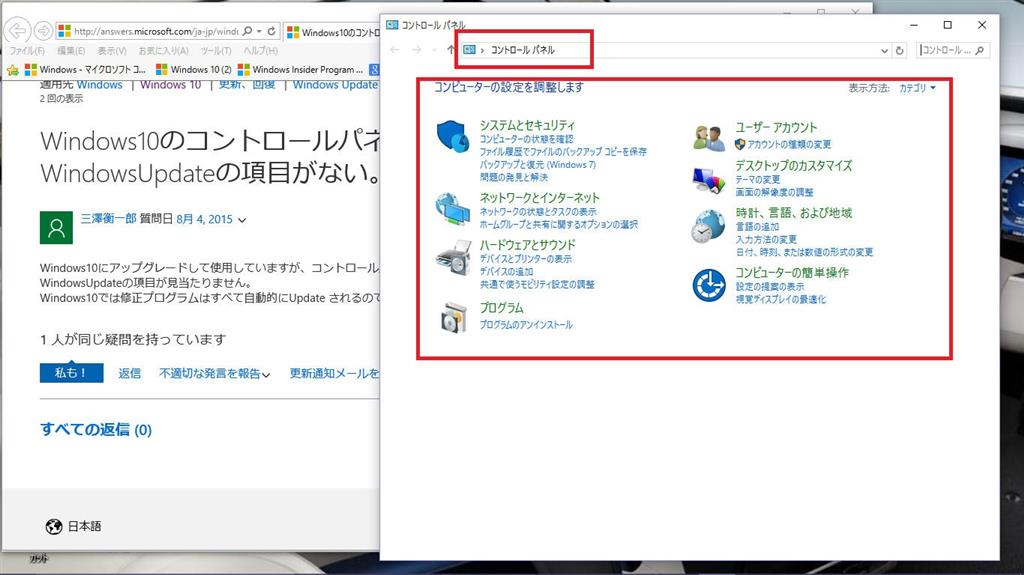Viewport: 1024px width, 575px height.
Task: Open Hardware and Sound printer icon
Action: 453,257
